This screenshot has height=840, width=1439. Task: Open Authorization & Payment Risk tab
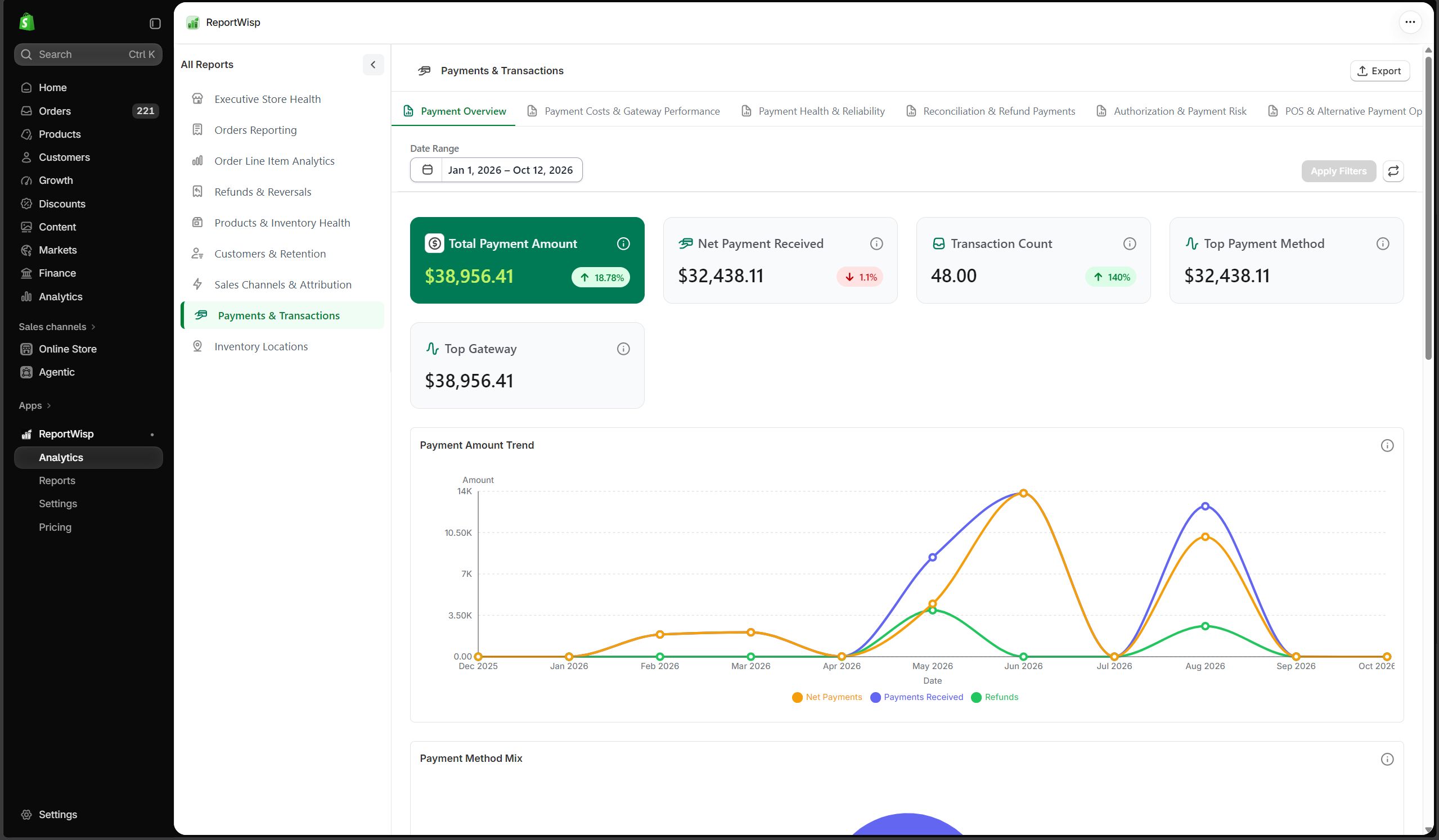(x=1171, y=111)
